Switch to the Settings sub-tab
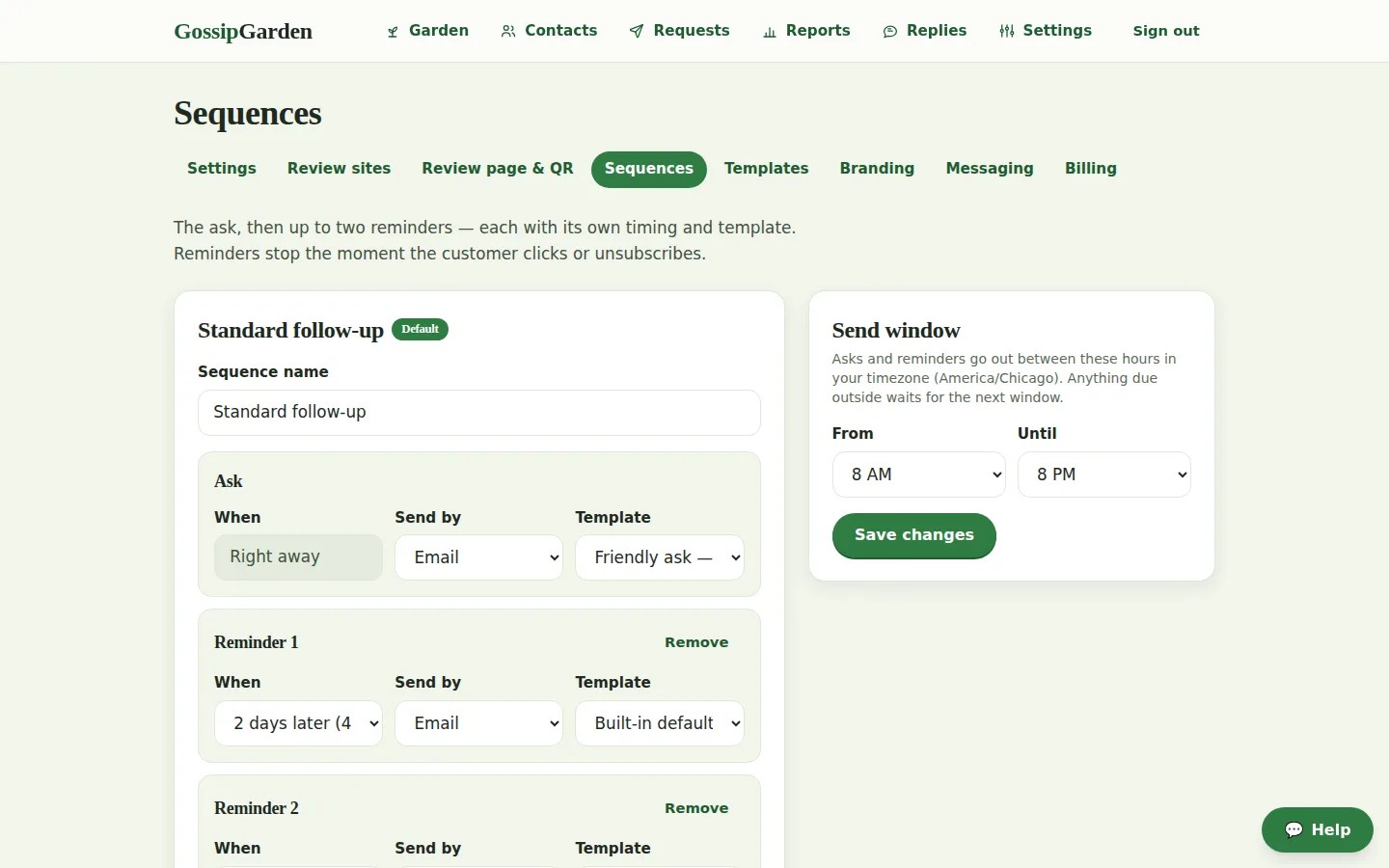1389x868 pixels. pyautogui.click(x=222, y=169)
